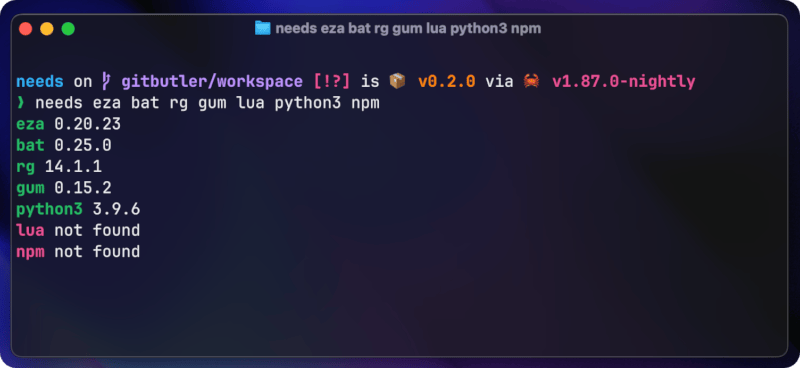Viewport: 800px width, 368px height.
Task: Click the blue folder icon in title bar
Action: [x=262, y=28]
